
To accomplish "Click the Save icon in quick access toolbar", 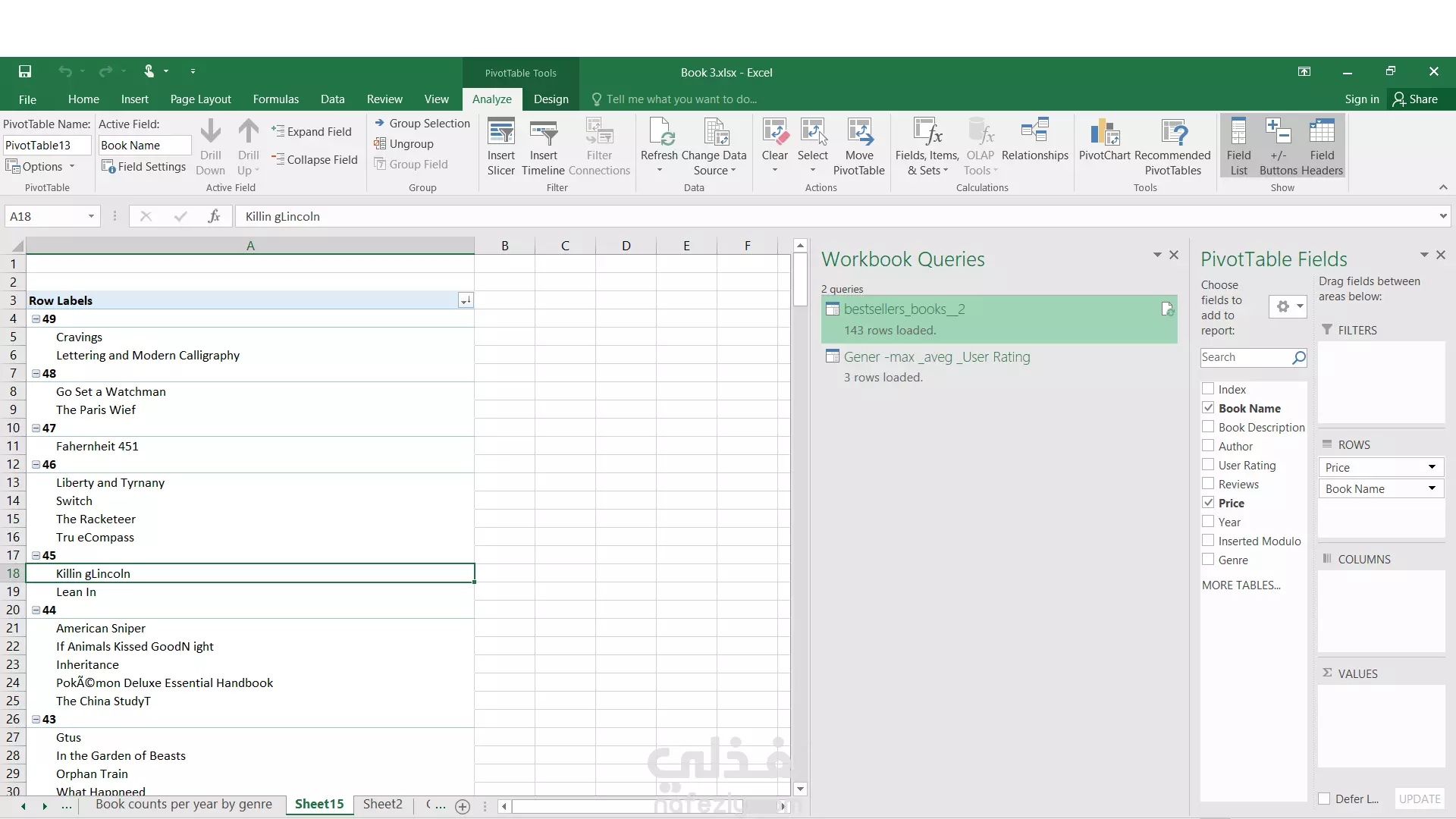I will pyautogui.click(x=25, y=71).
